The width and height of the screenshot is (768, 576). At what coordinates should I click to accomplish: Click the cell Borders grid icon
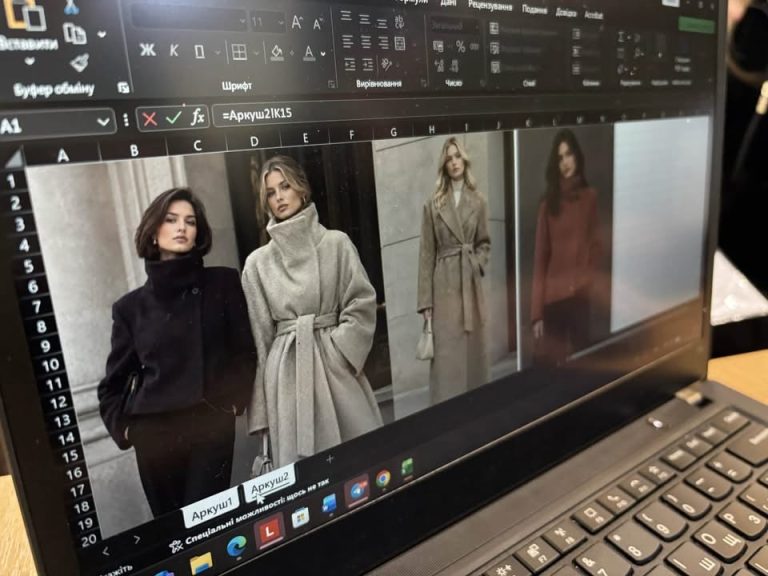(x=239, y=52)
